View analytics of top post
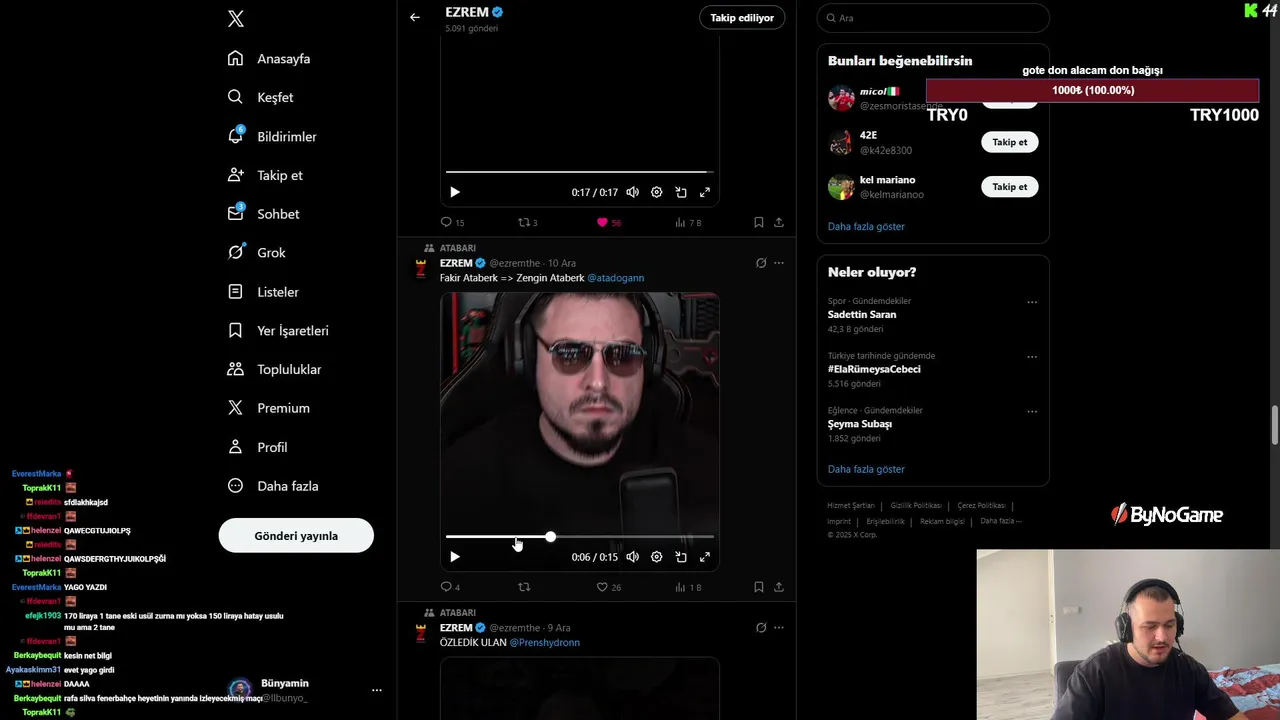The width and height of the screenshot is (1280, 720). click(x=688, y=222)
